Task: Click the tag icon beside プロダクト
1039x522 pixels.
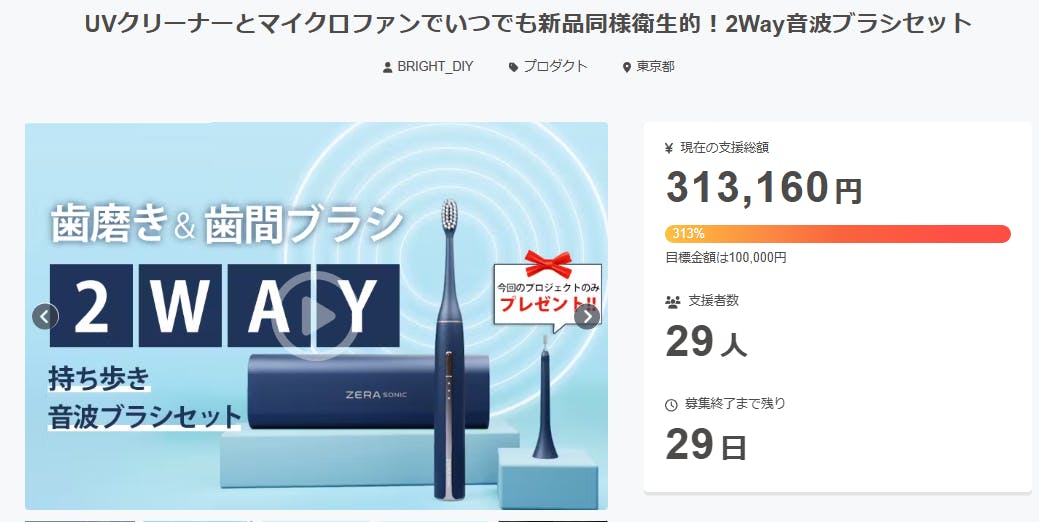Action: pos(513,68)
